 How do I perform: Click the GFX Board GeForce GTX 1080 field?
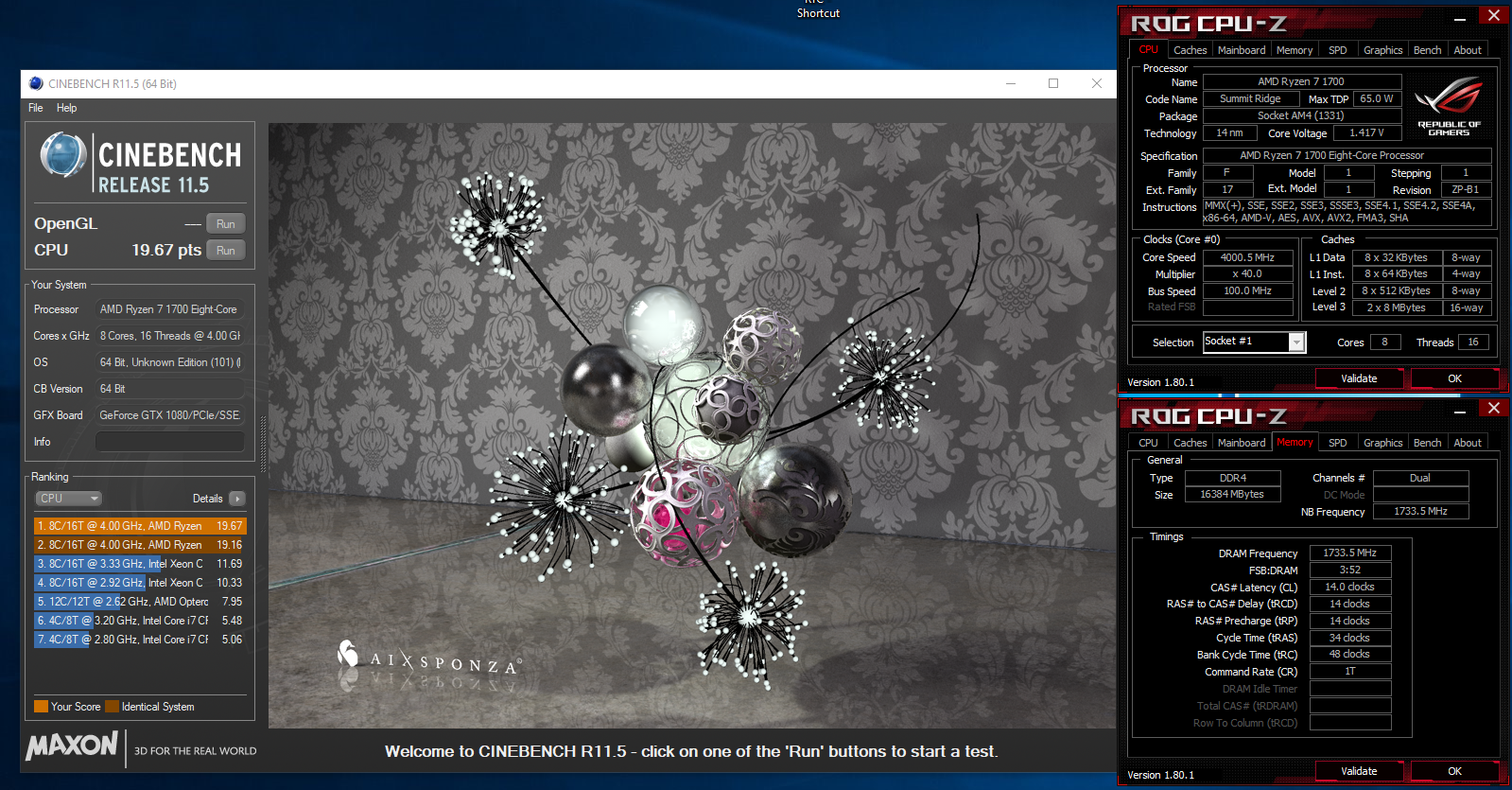(x=169, y=415)
